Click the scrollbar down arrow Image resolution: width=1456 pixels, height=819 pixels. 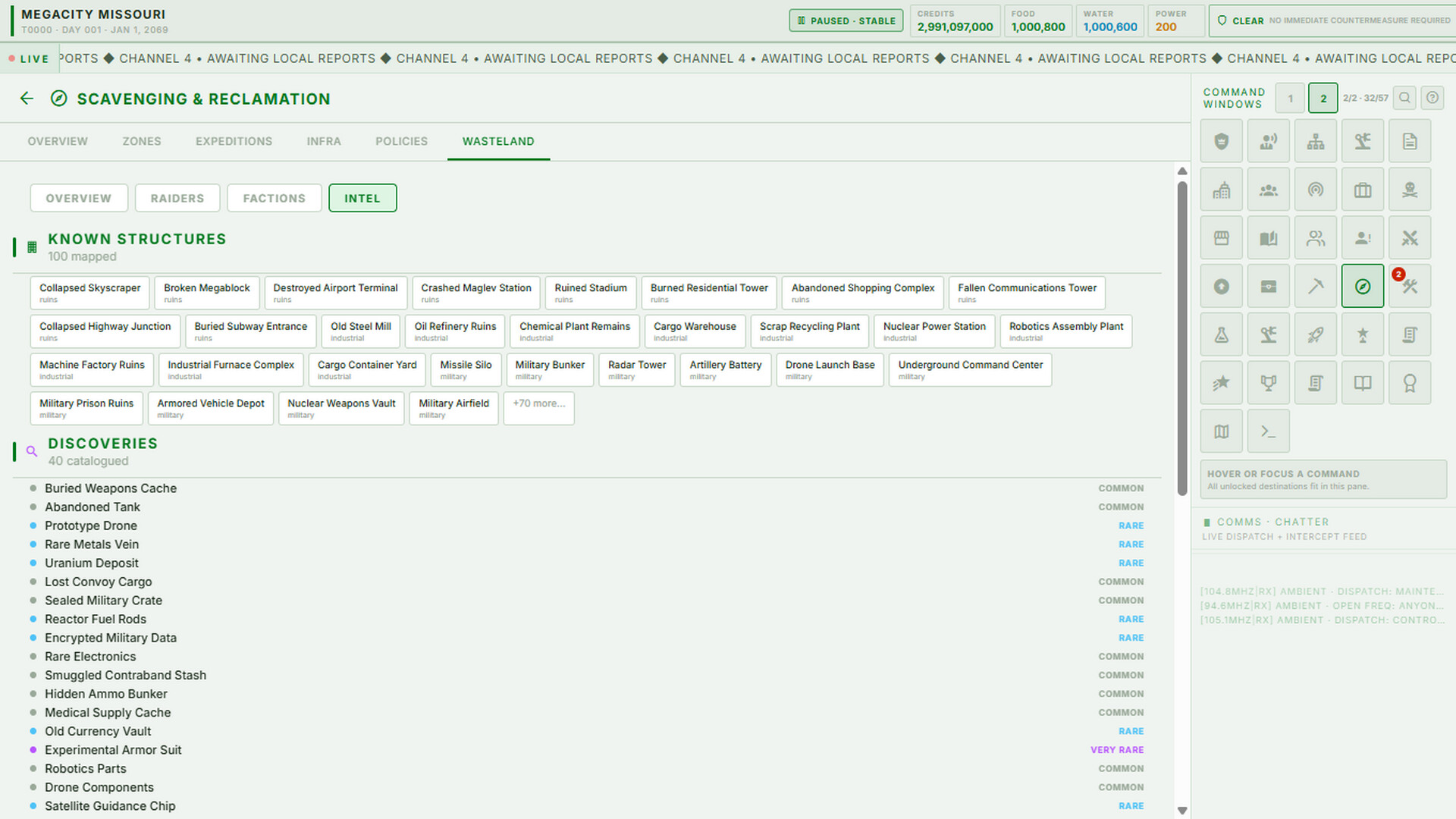pyautogui.click(x=1182, y=811)
